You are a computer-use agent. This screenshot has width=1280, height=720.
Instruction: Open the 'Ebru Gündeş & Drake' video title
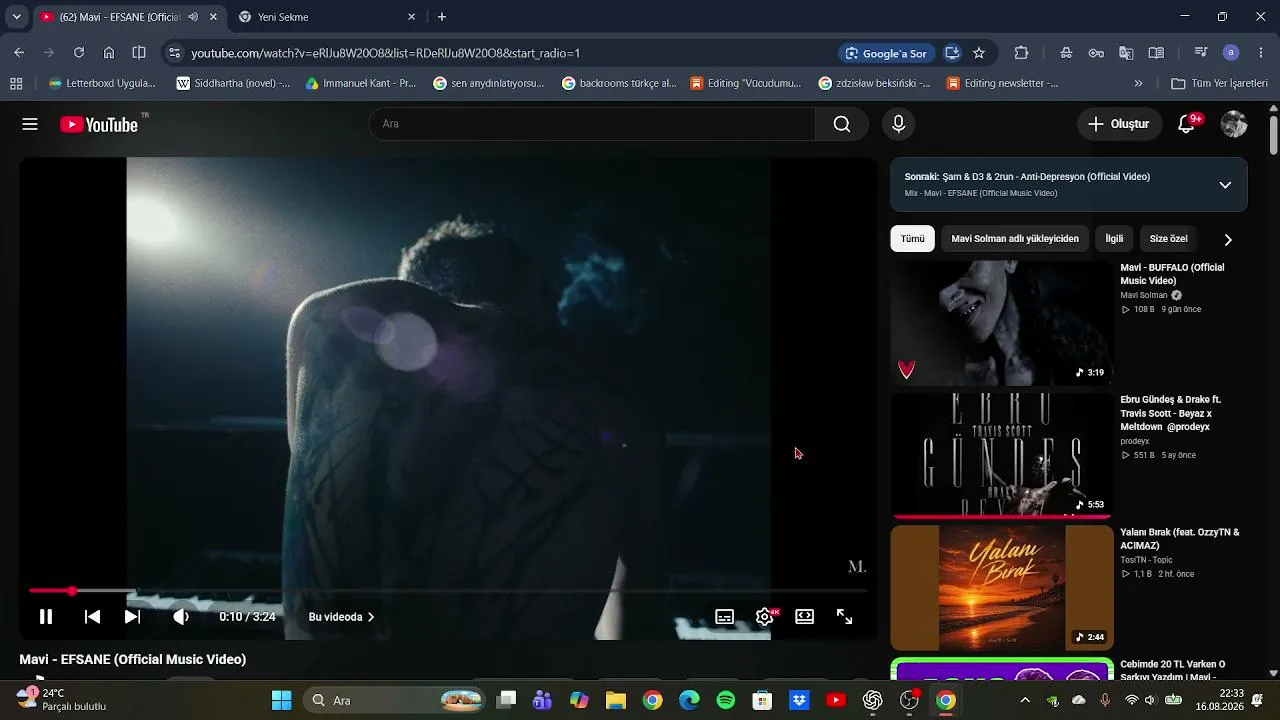(x=1171, y=413)
